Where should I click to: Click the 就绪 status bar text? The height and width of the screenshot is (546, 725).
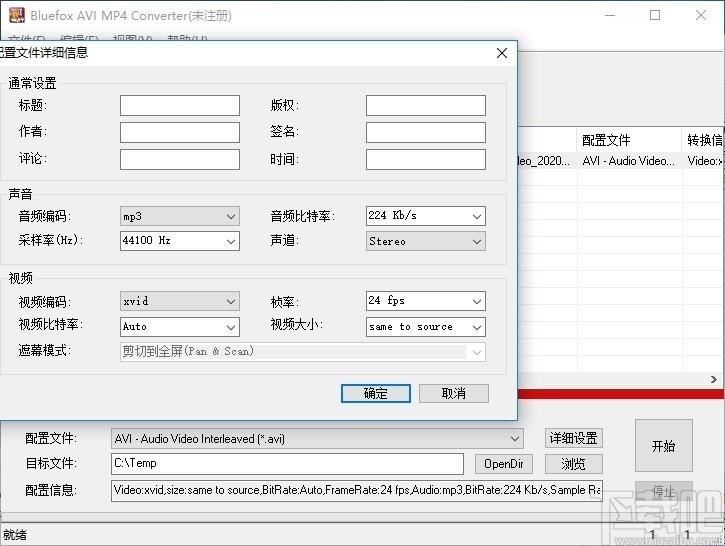(x=15, y=535)
